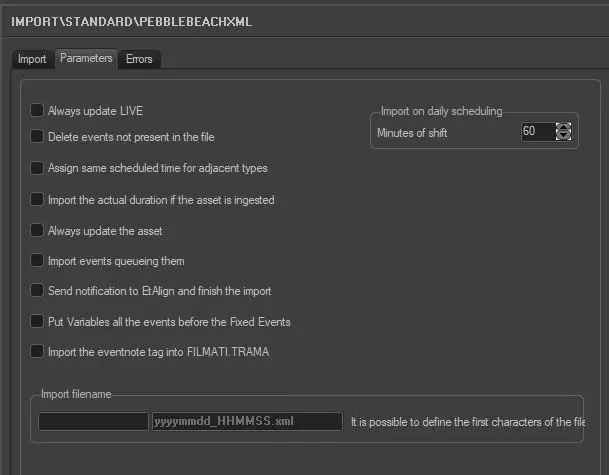Image resolution: width=609 pixels, height=475 pixels.
Task: Switch to the Import tab
Action: (32, 60)
